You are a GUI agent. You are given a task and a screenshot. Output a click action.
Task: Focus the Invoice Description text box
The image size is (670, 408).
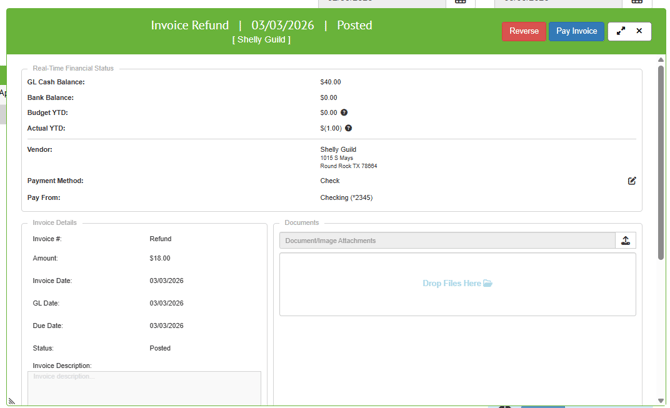point(144,388)
